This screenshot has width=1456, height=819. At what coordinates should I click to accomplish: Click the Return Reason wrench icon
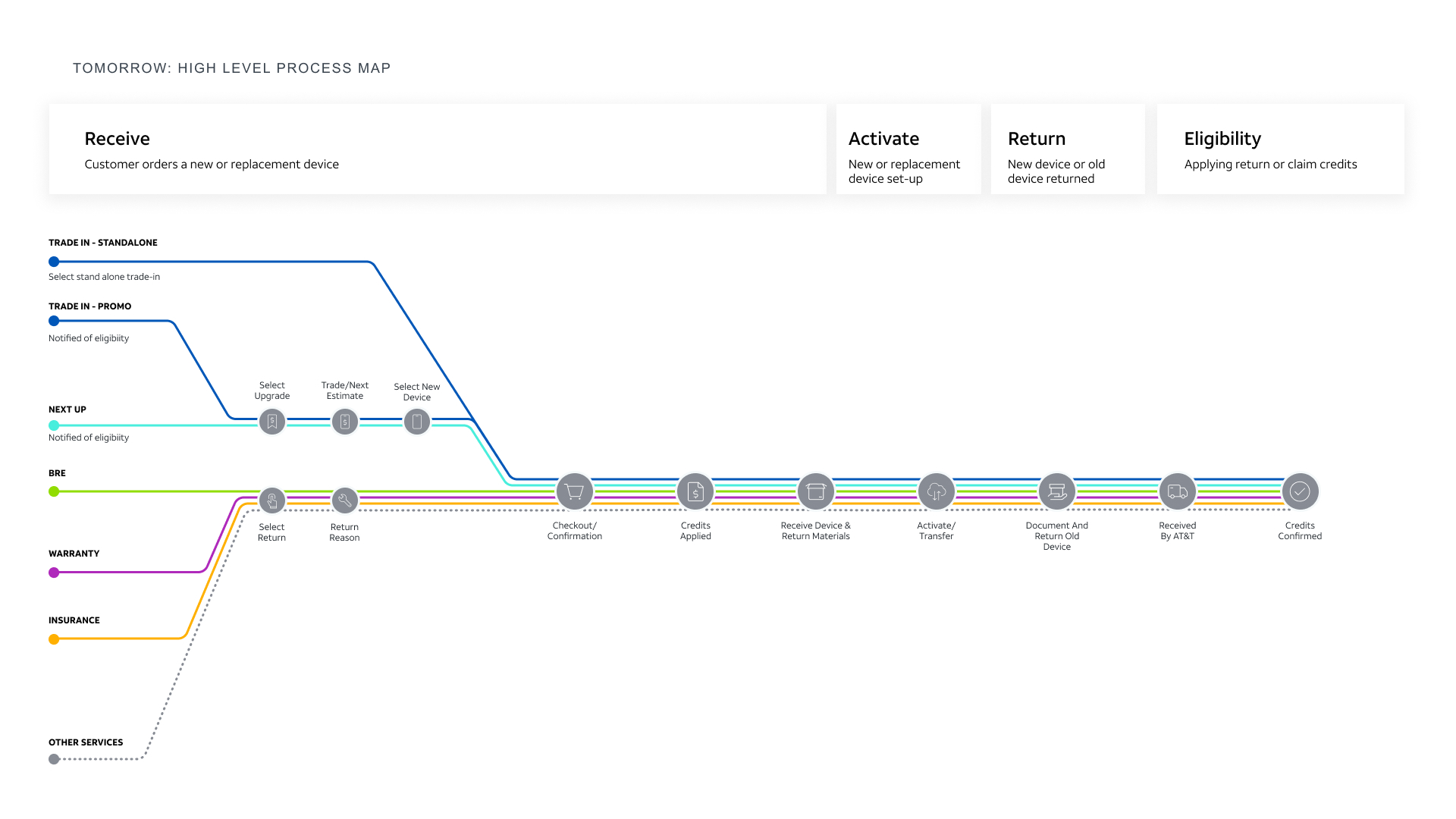pyautogui.click(x=345, y=500)
